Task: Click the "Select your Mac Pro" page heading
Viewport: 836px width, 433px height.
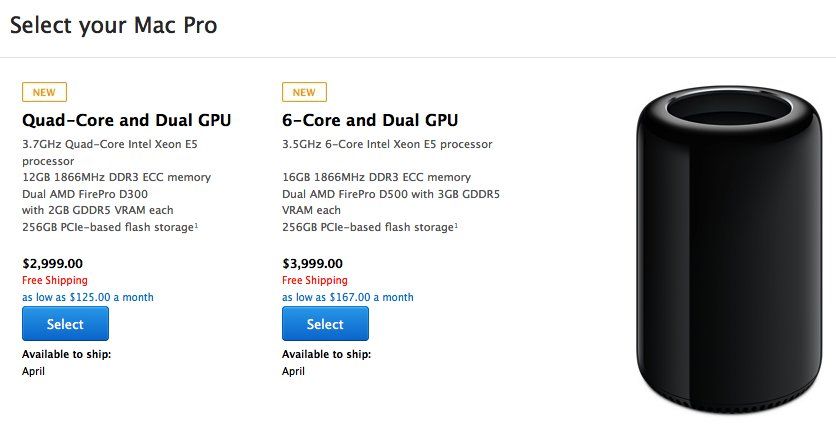Action: tap(113, 25)
